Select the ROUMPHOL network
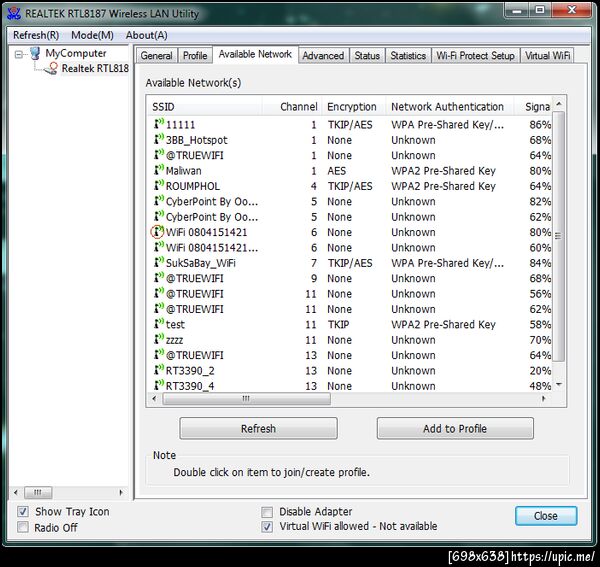Viewport: 600px width, 567px height. [351, 186]
